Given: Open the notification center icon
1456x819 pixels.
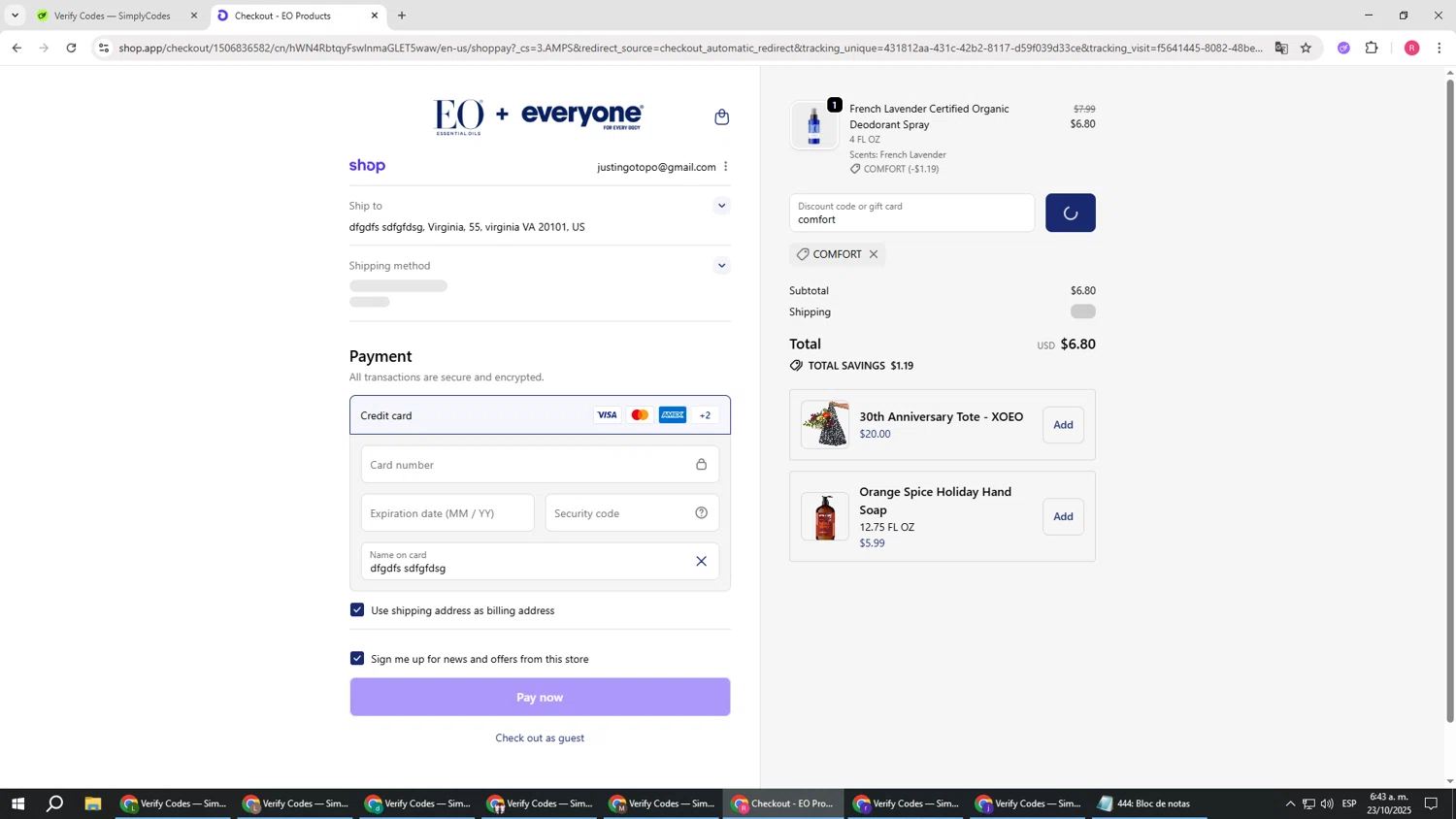Looking at the screenshot, I should 1431,803.
